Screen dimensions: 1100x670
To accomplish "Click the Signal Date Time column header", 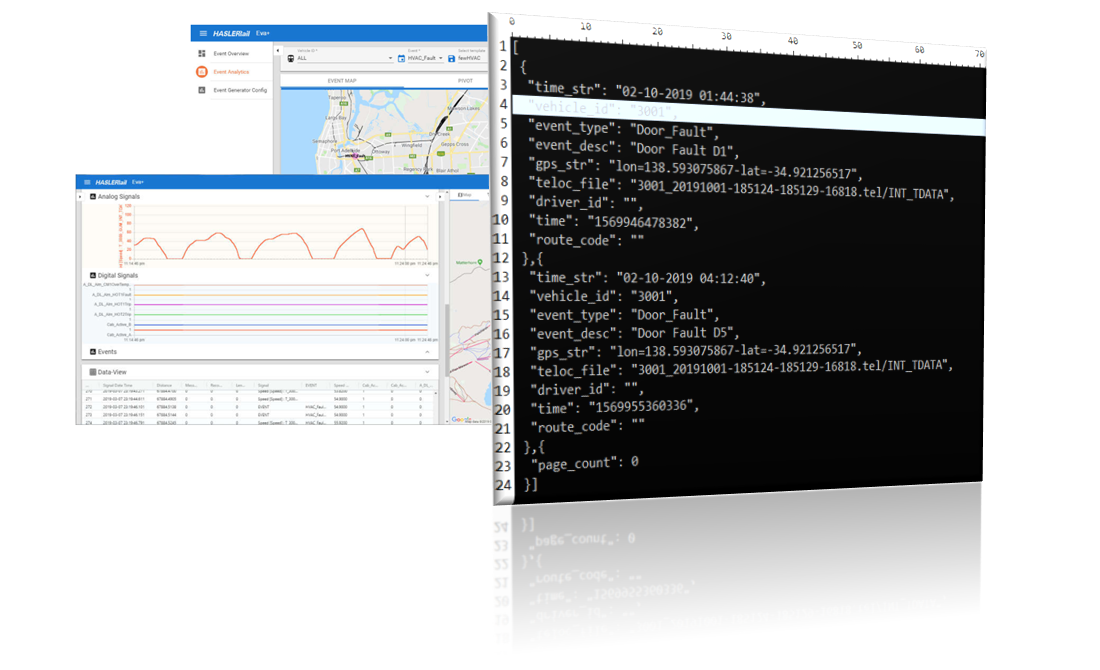I will 118,385.
